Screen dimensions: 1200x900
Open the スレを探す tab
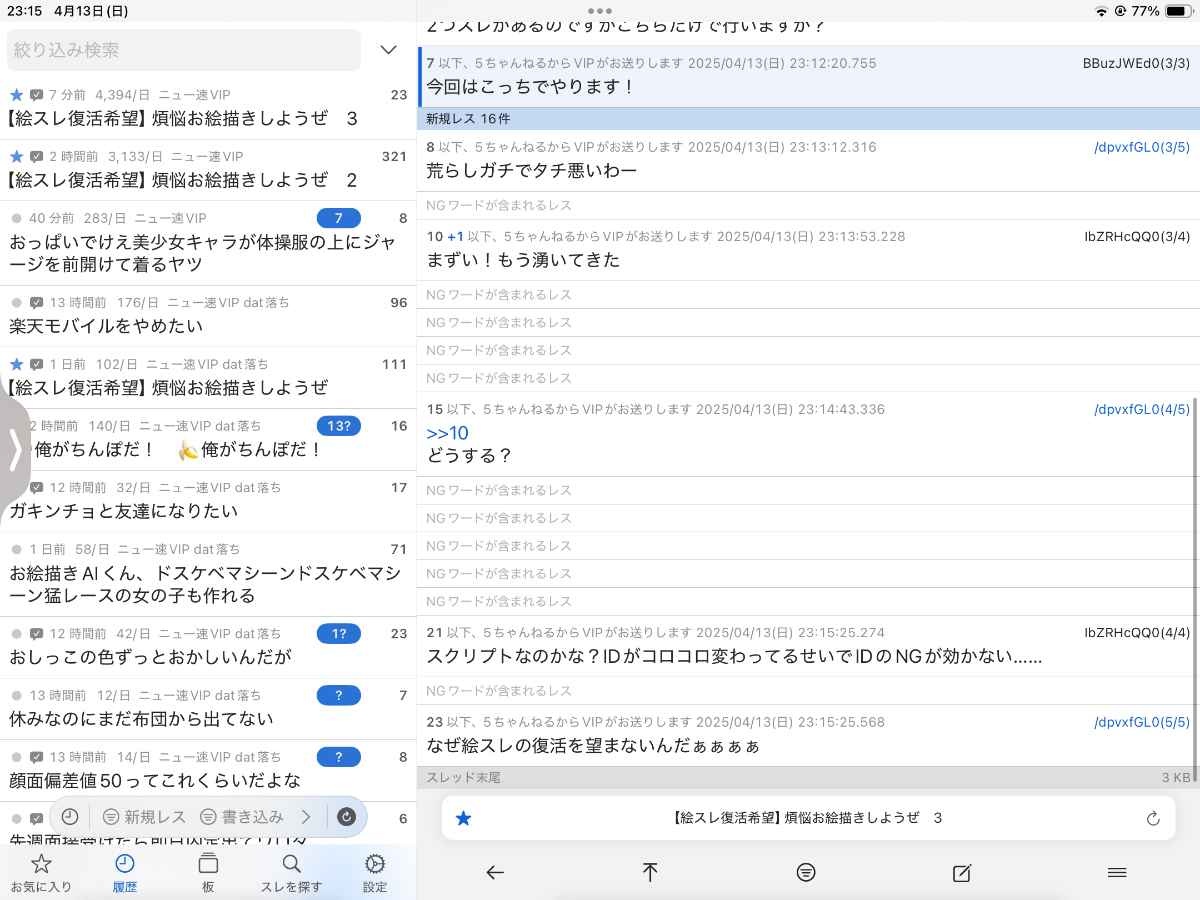coord(291,872)
